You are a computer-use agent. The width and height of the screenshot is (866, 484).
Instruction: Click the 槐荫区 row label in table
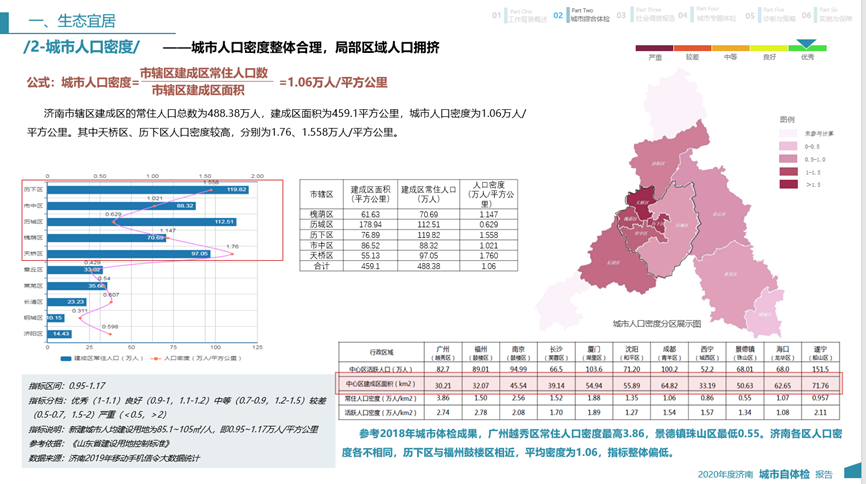(x=321, y=214)
